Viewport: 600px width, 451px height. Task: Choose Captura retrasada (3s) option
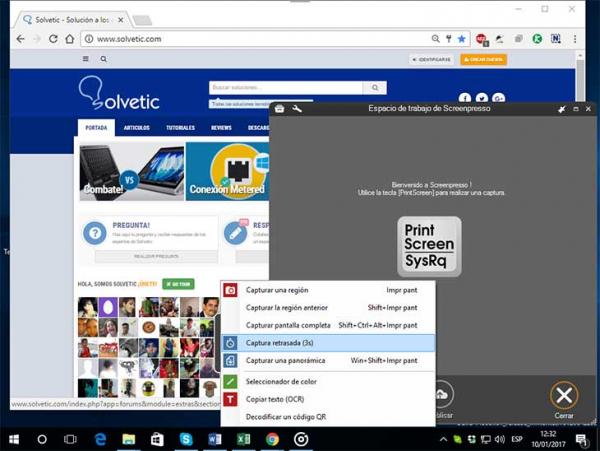pyautogui.click(x=328, y=343)
